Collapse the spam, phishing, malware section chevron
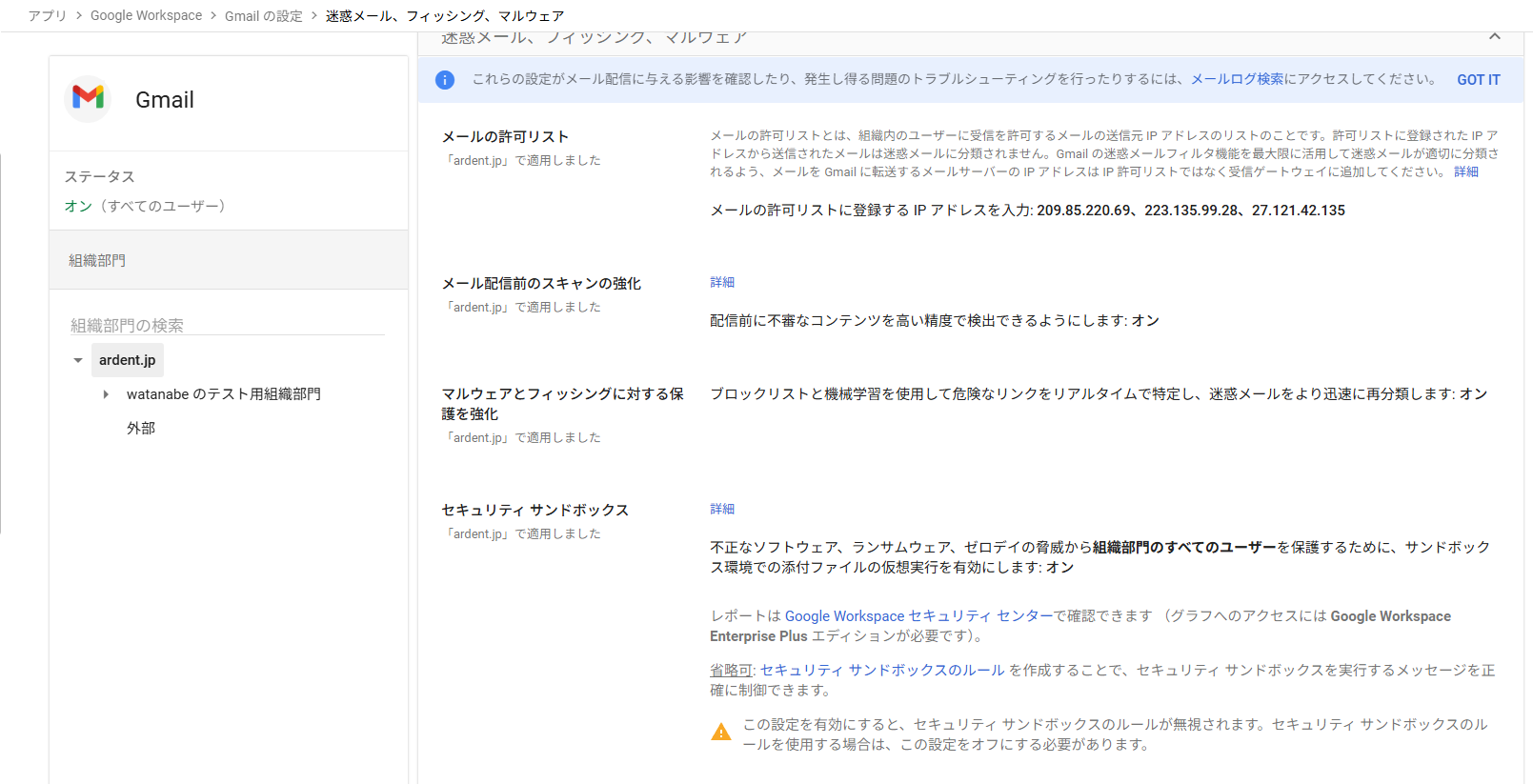Image resolution: width=1533 pixels, height=784 pixels. tap(1494, 37)
